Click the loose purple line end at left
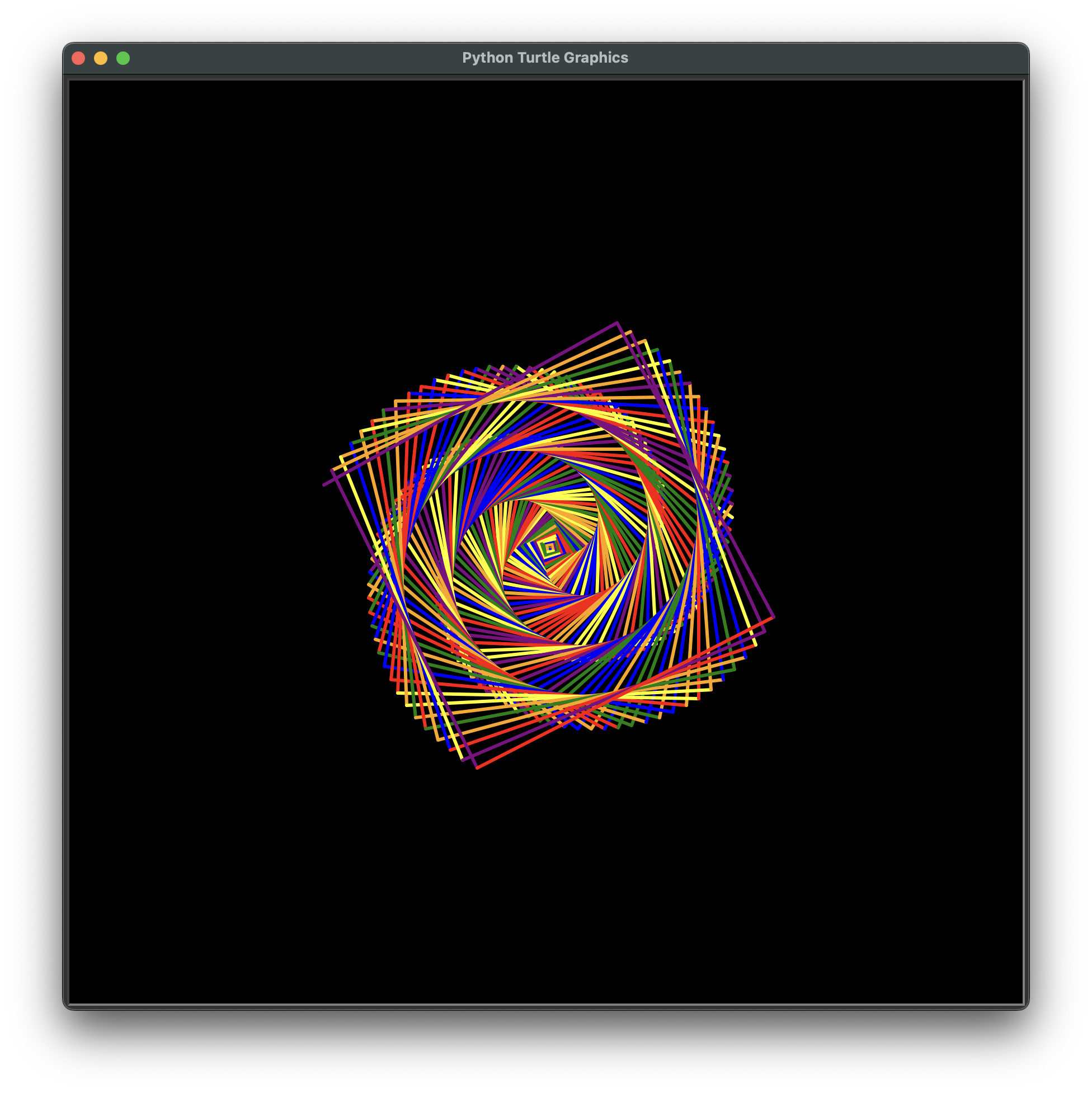 324,485
